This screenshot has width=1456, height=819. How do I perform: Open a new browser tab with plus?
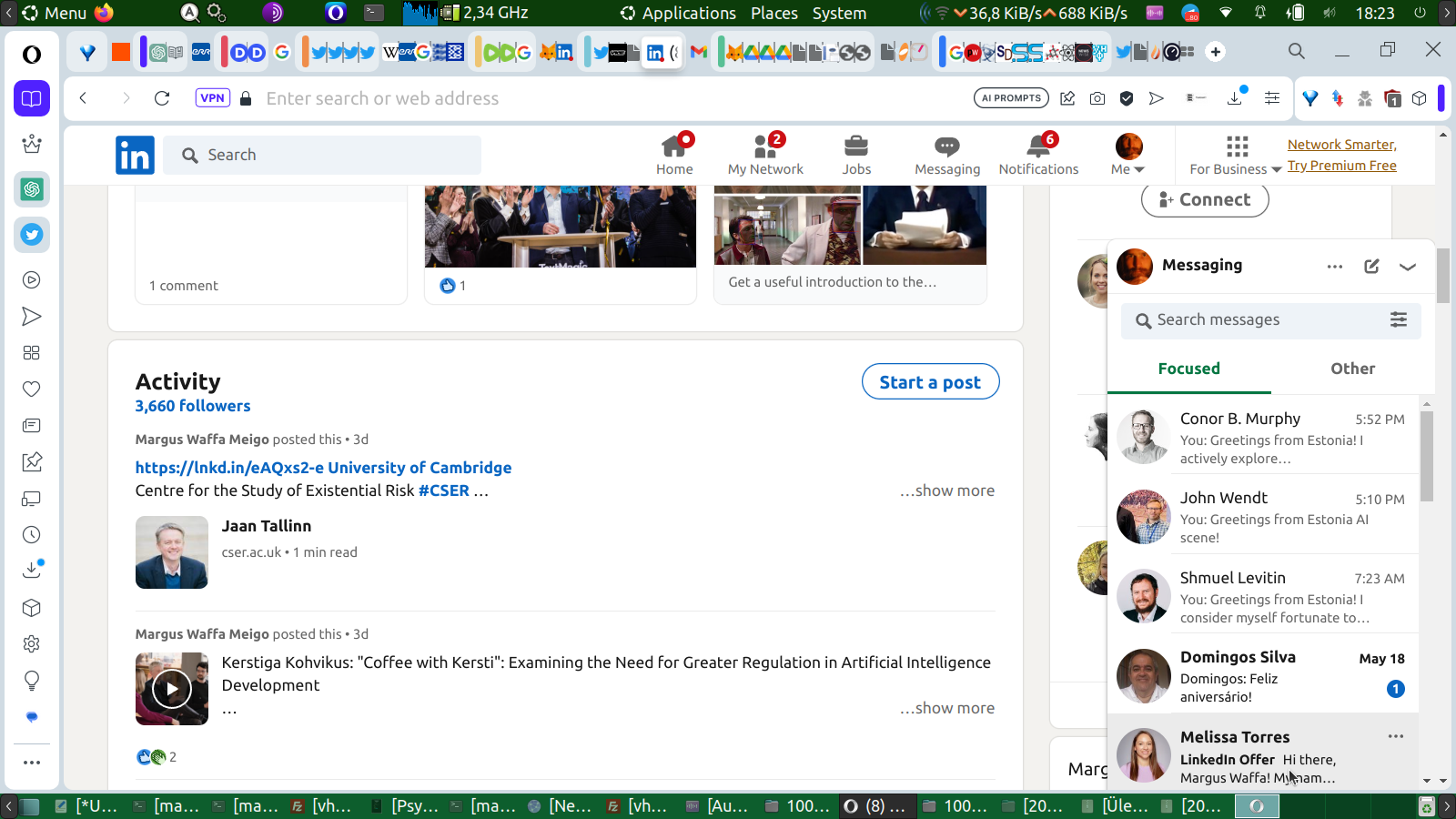(x=1216, y=52)
